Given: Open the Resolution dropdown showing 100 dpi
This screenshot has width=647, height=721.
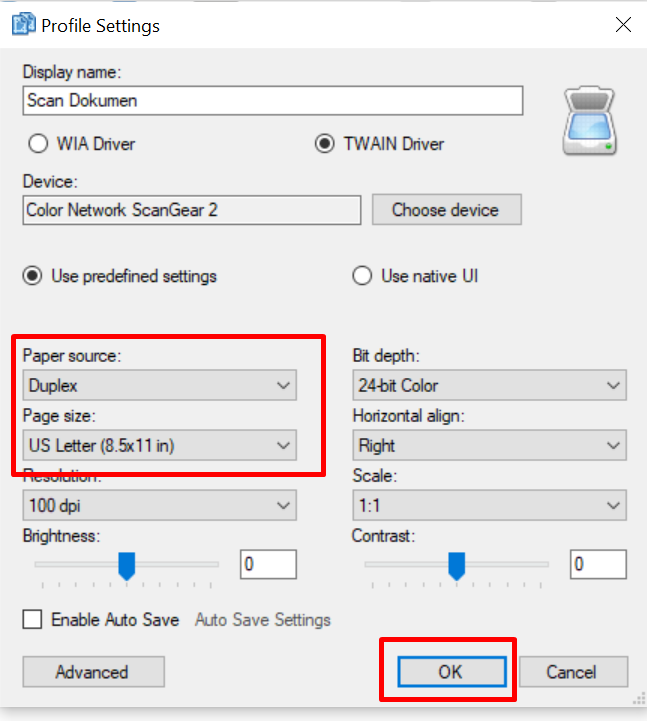Looking at the screenshot, I should tap(159, 506).
